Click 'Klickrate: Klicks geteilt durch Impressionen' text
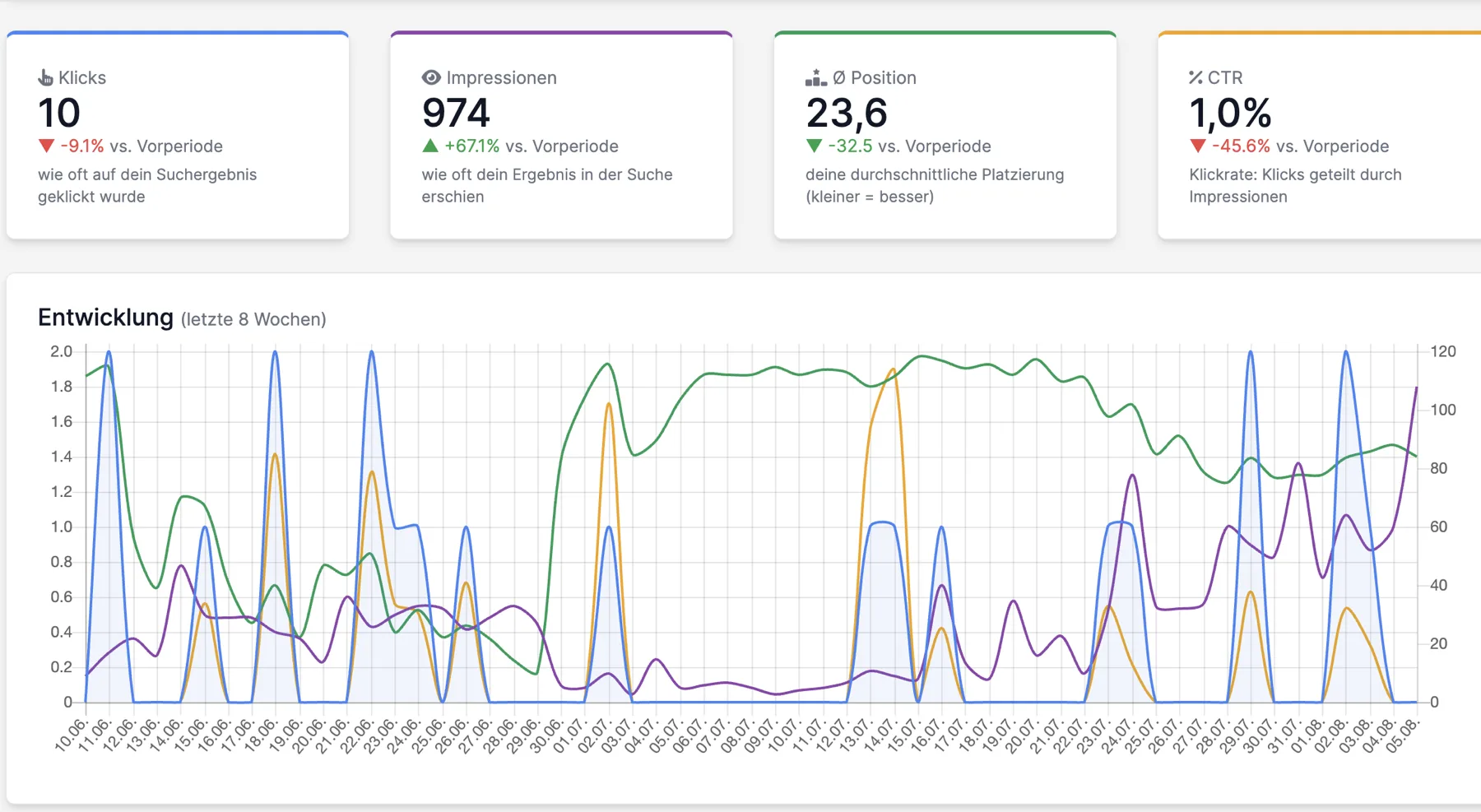The height and width of the screenshot is (812, 1481). [x=1295, y=185]
